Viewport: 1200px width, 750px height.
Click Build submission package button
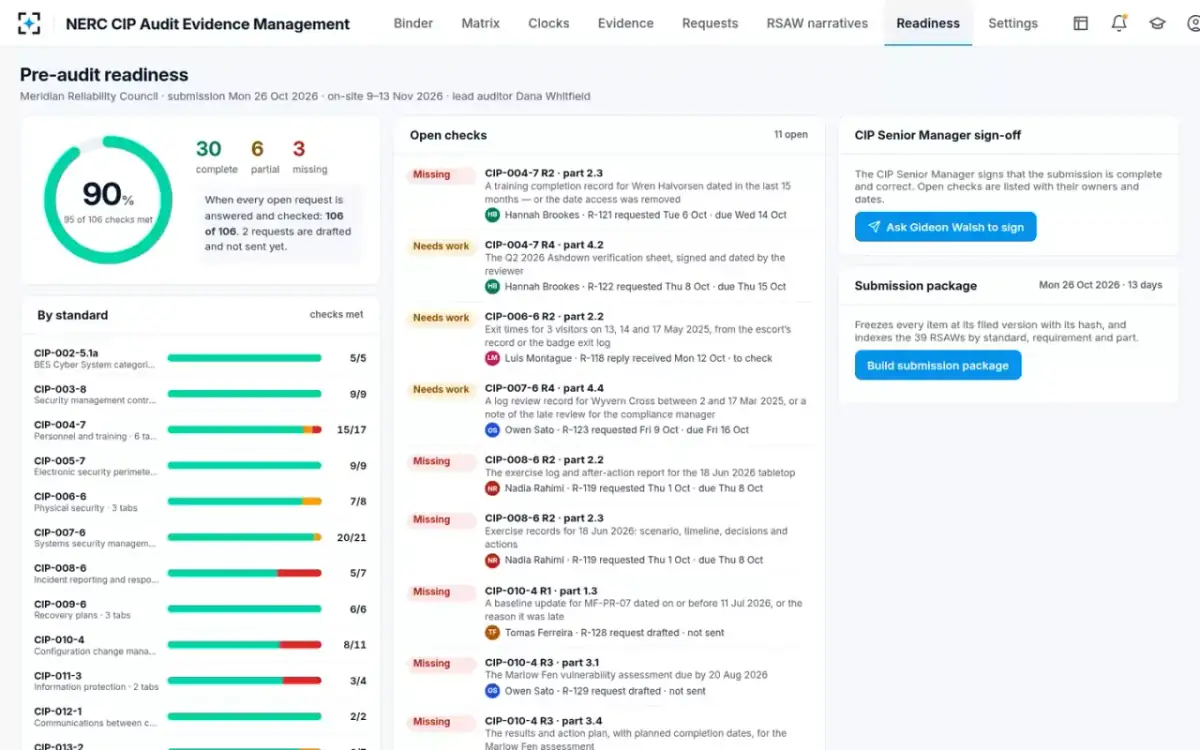pos(938,366)
